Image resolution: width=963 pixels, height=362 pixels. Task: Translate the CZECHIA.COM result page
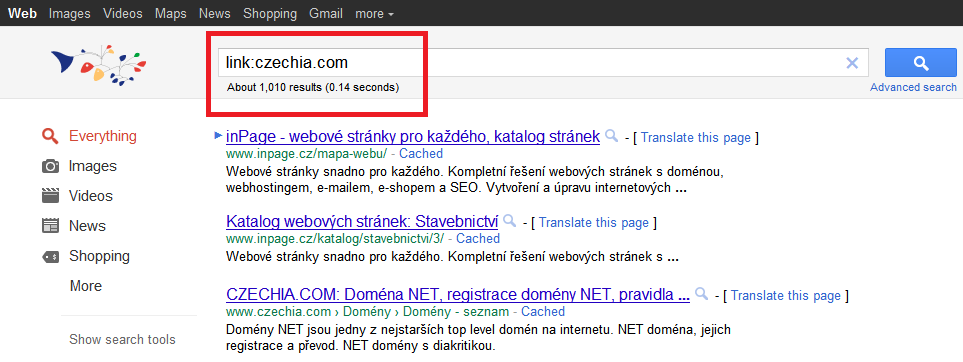786,296
